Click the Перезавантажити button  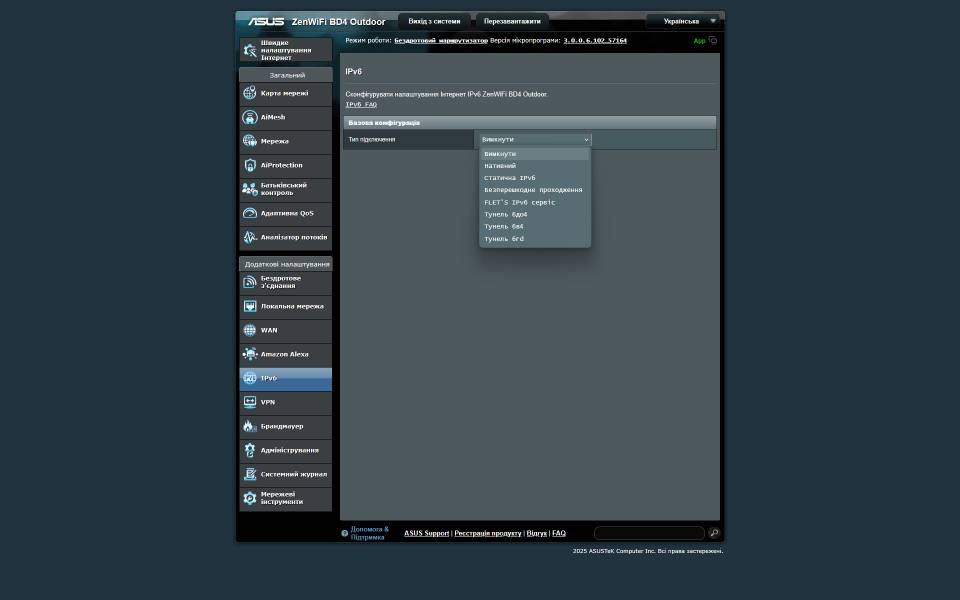(x=512, y=21)
